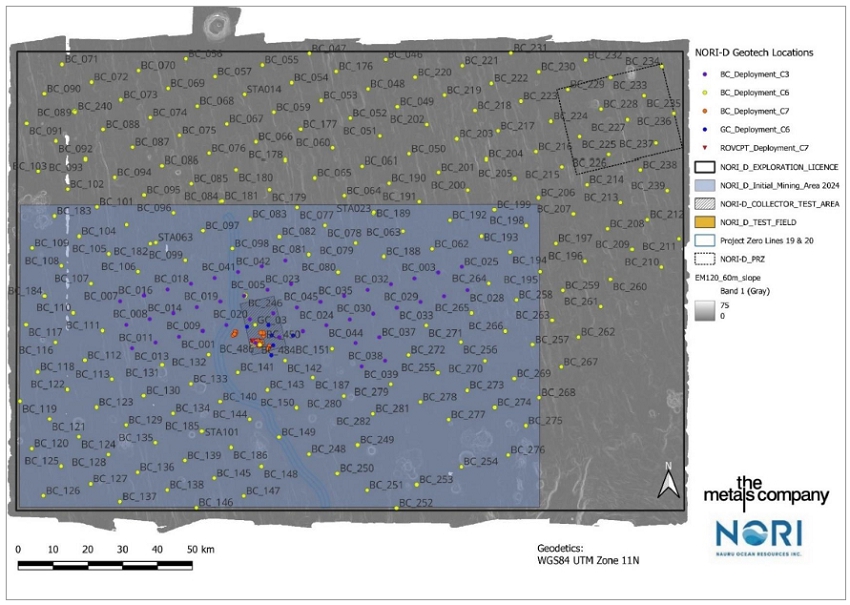The image size is (850, 605).
Task: Click the dark blue GC_Deployment_C6 legend dot
Action: pyautogui.click(x=706, y=129)
